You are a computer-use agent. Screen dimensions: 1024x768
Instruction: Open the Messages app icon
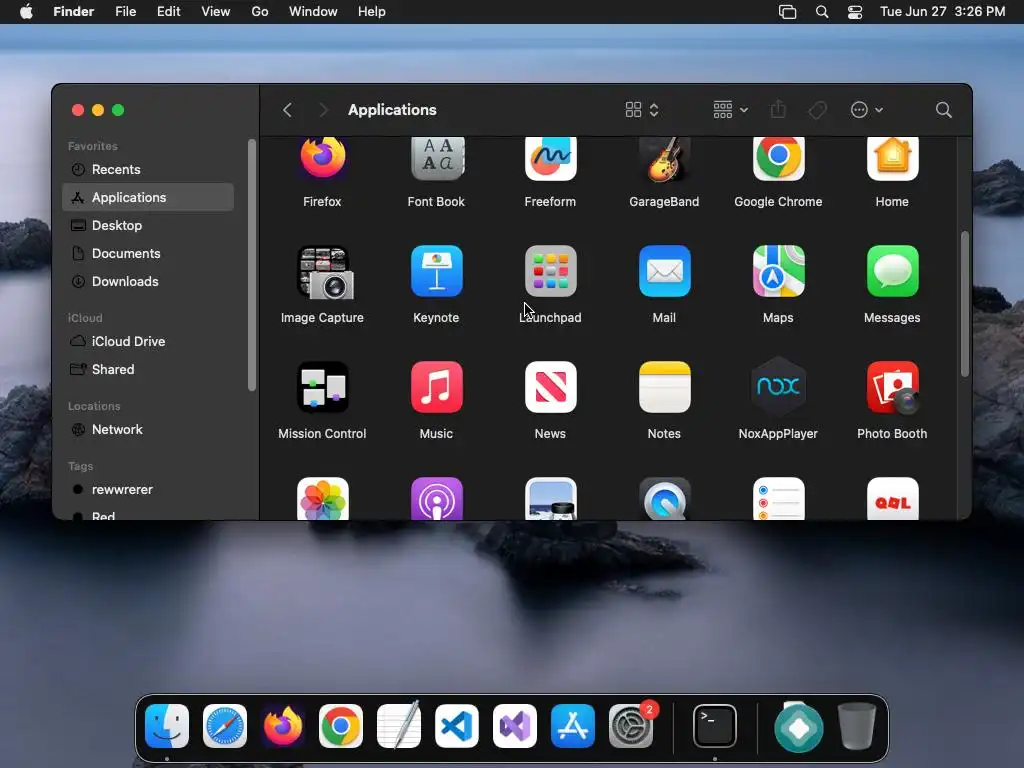click(x=892, y=271)
